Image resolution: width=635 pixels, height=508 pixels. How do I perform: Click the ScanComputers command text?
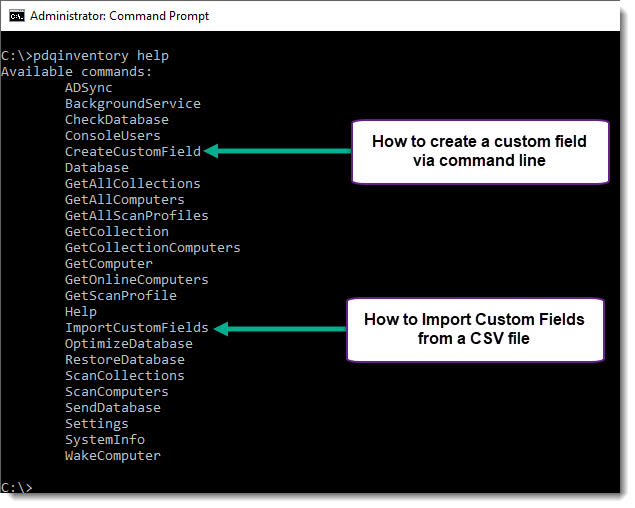(117, 392)
